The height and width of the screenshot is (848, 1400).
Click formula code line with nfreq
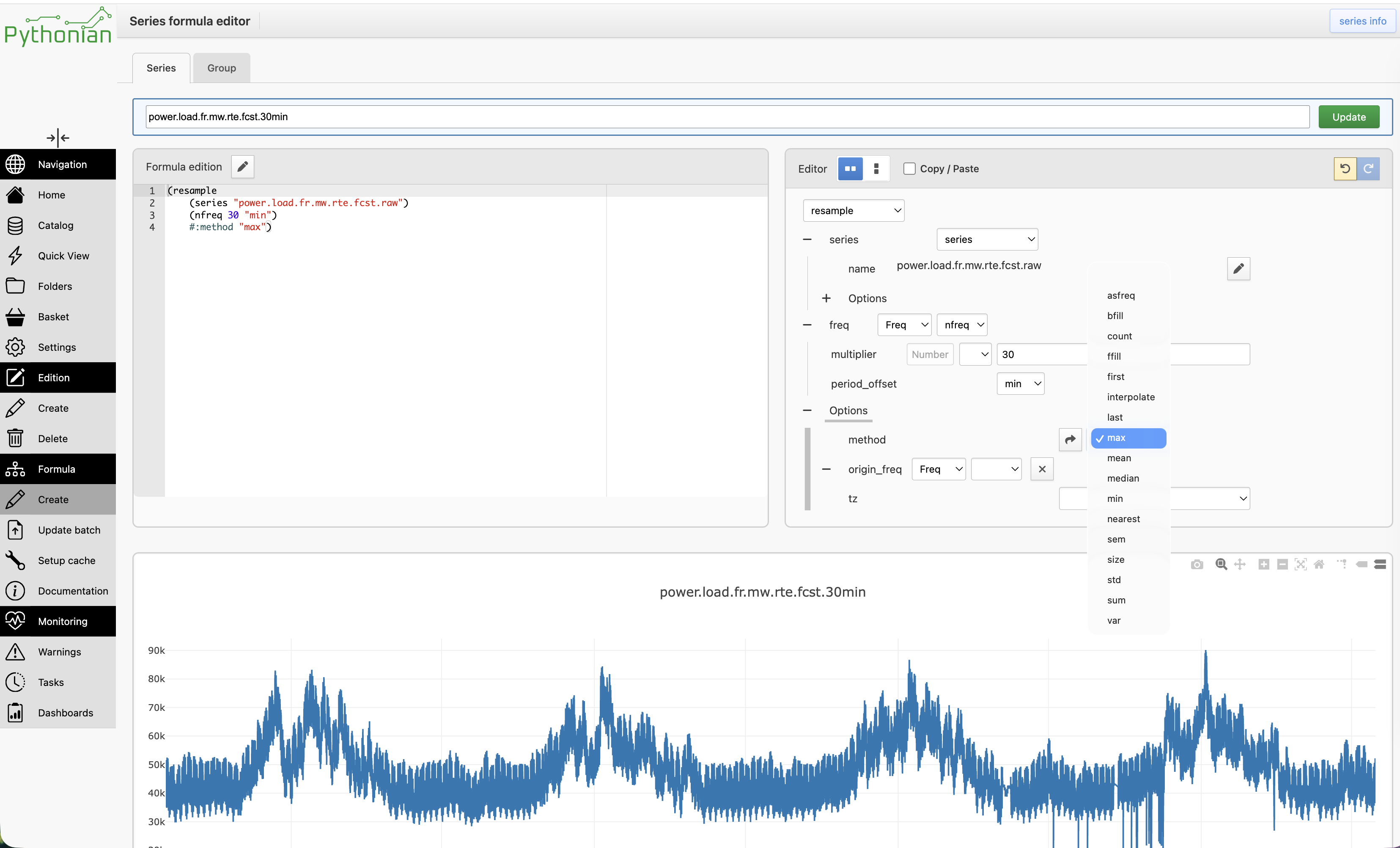pos(233,215)
